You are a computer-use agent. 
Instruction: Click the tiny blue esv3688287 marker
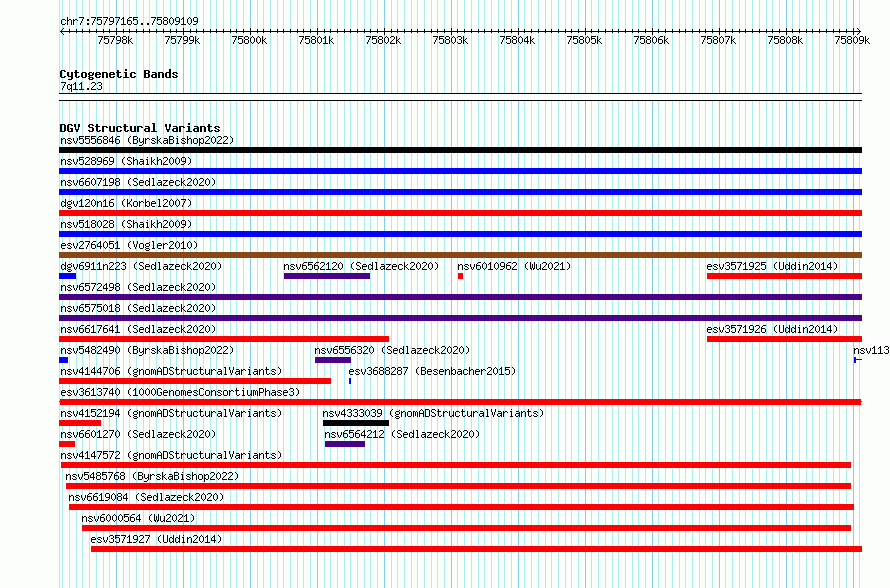coord(350,381)
